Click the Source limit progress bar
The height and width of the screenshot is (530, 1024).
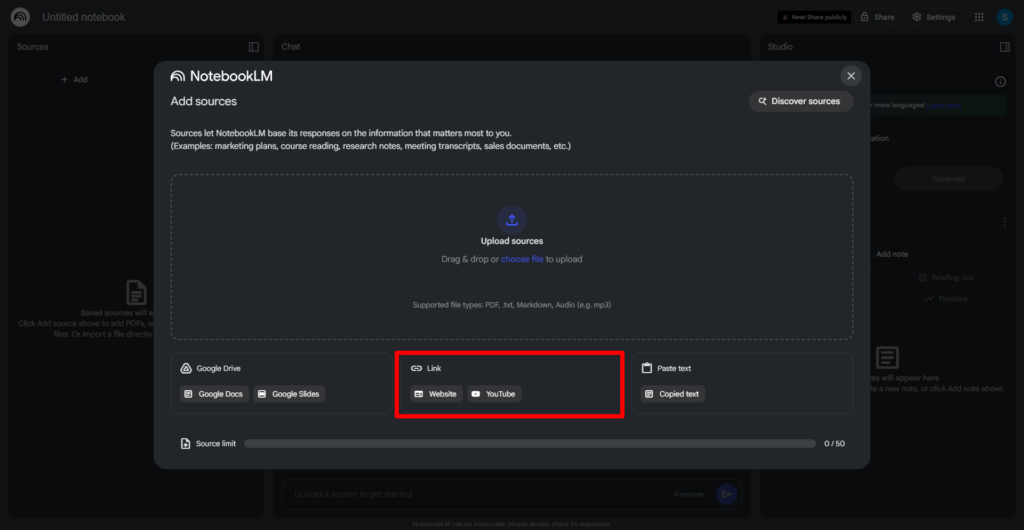(530, 444)
